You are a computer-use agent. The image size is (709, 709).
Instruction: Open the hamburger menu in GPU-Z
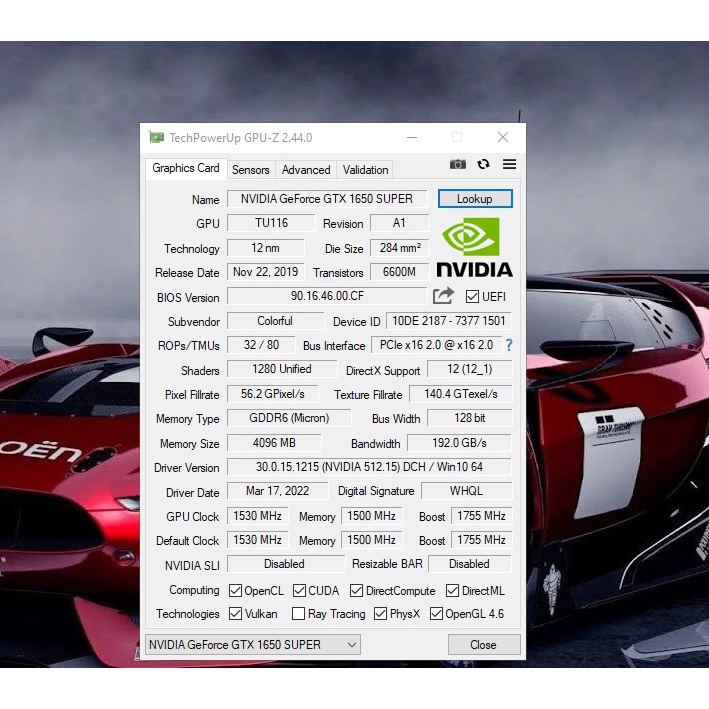pos(509,164)
